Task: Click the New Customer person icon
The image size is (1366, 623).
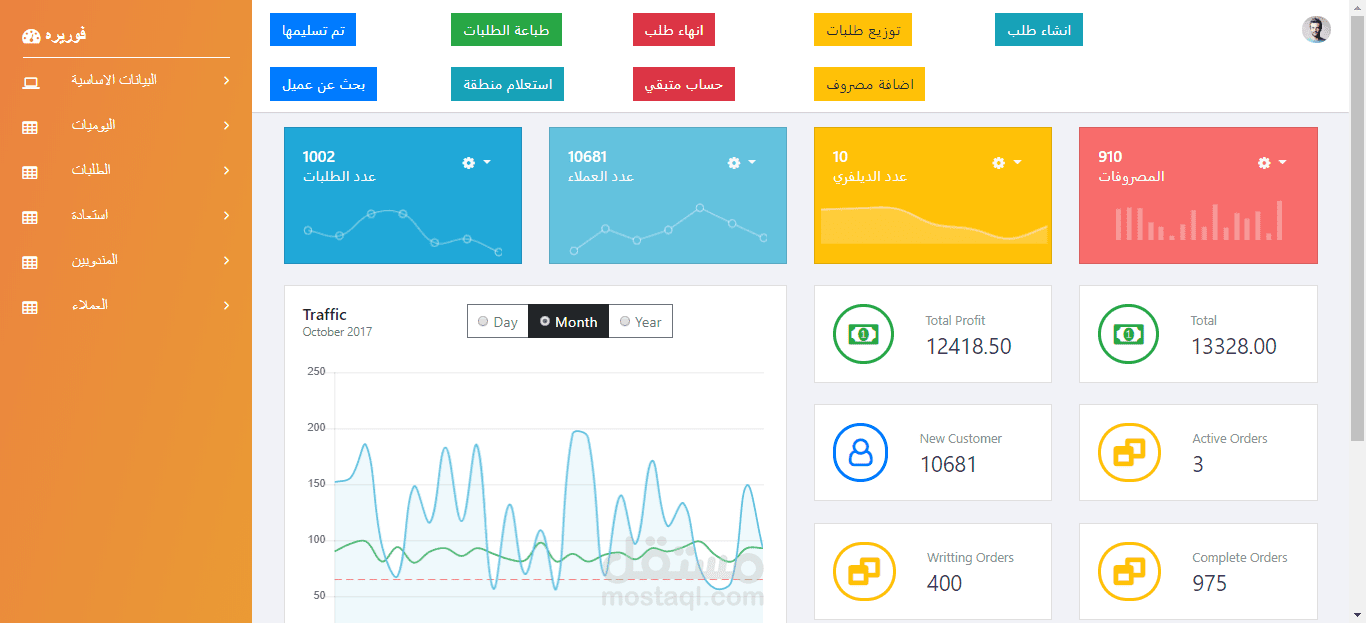Action: [861, 453]
